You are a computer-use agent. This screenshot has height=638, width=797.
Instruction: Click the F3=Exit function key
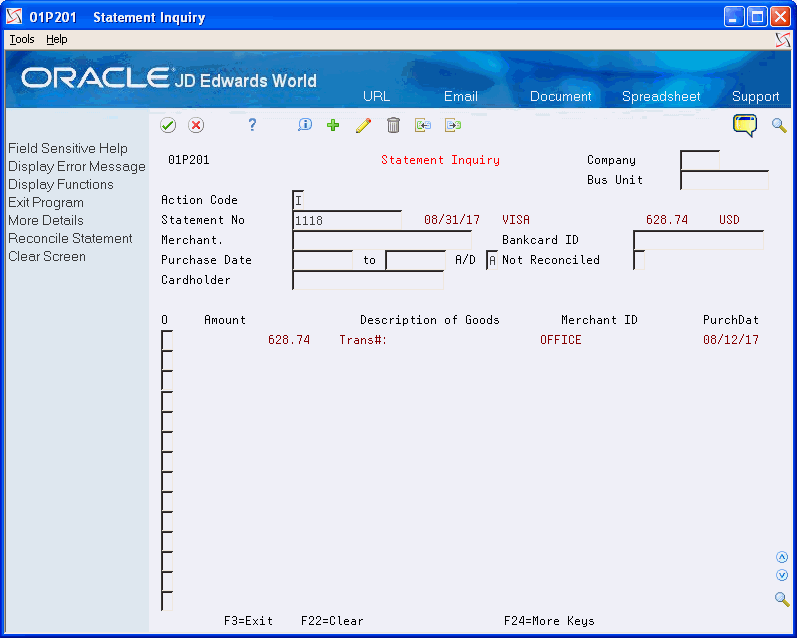click(x=249, y=621)
